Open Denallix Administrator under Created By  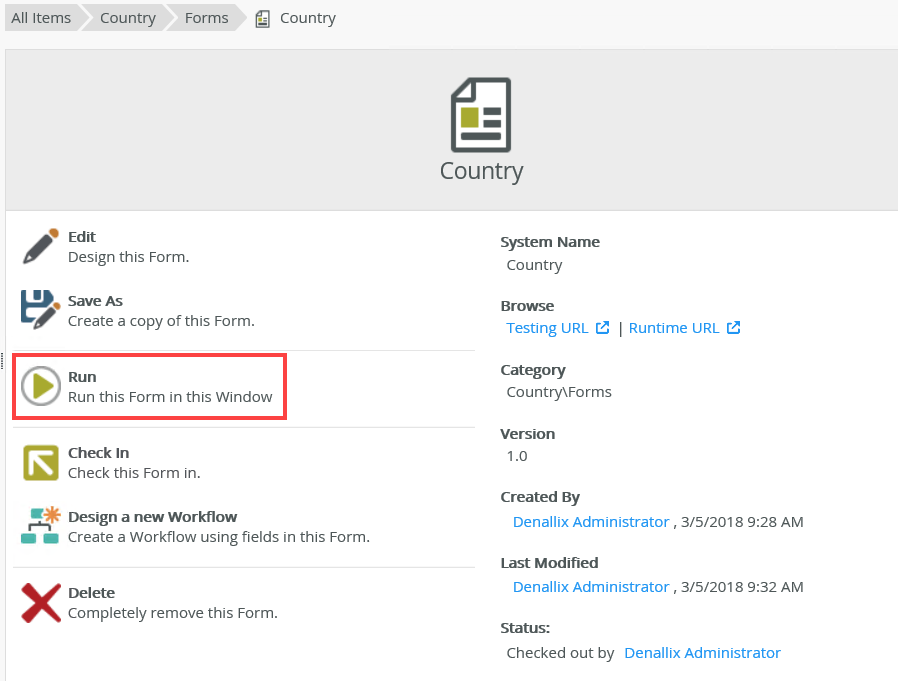591,522
